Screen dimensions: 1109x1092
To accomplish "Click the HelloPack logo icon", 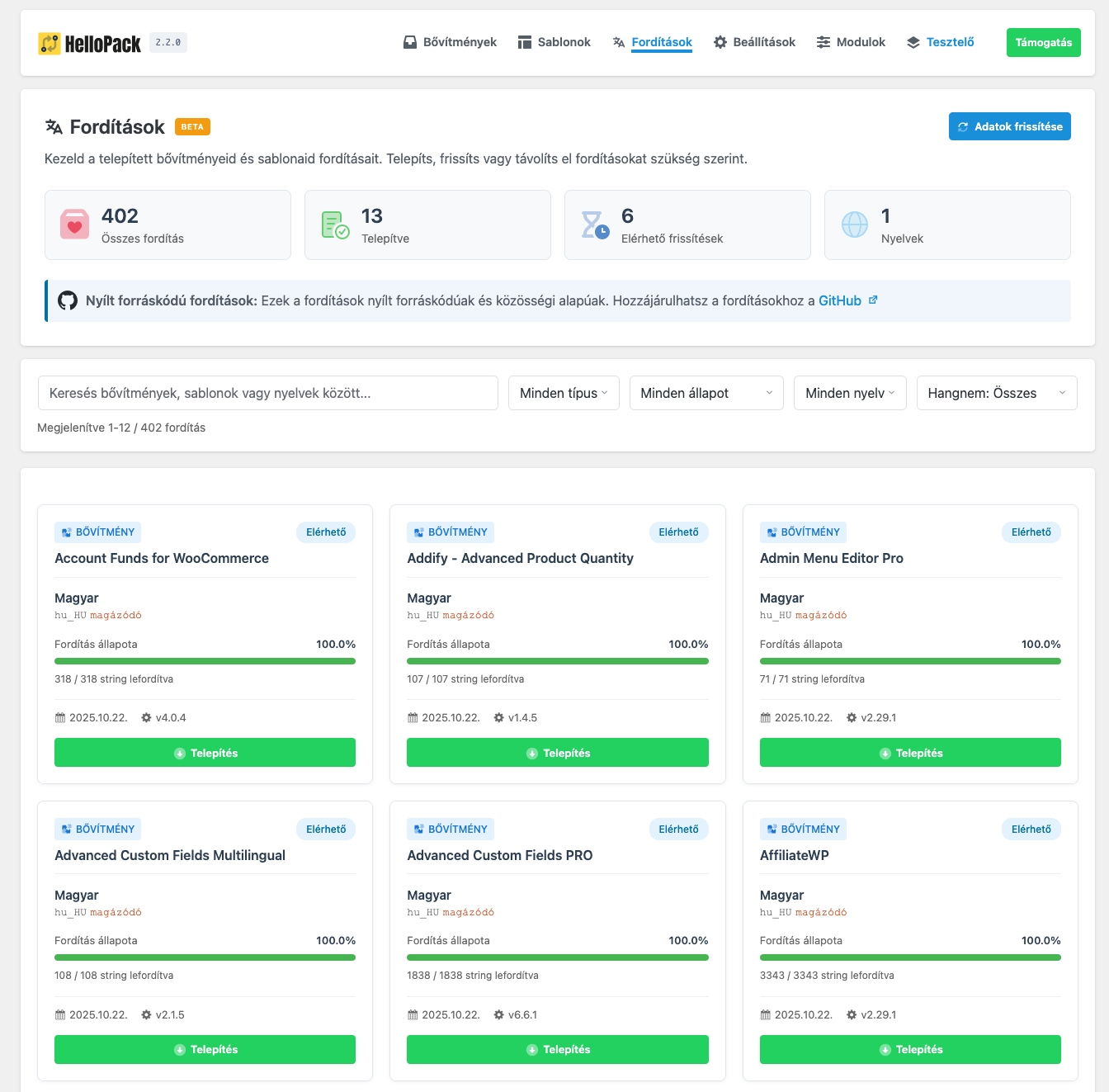I will [x=50, y=44].
